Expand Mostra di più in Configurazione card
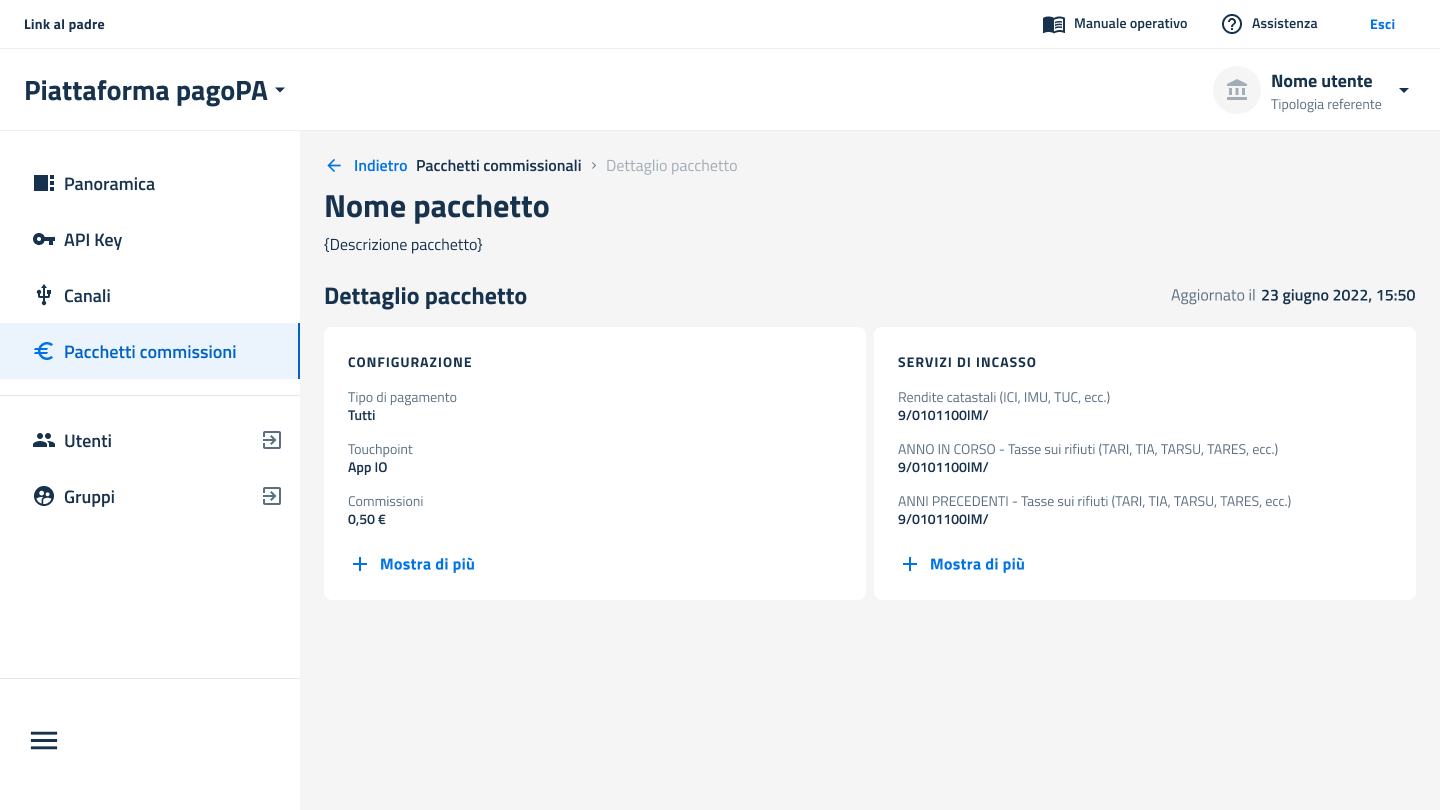This screenshot has height=810, width=1440. pos(414,564)
